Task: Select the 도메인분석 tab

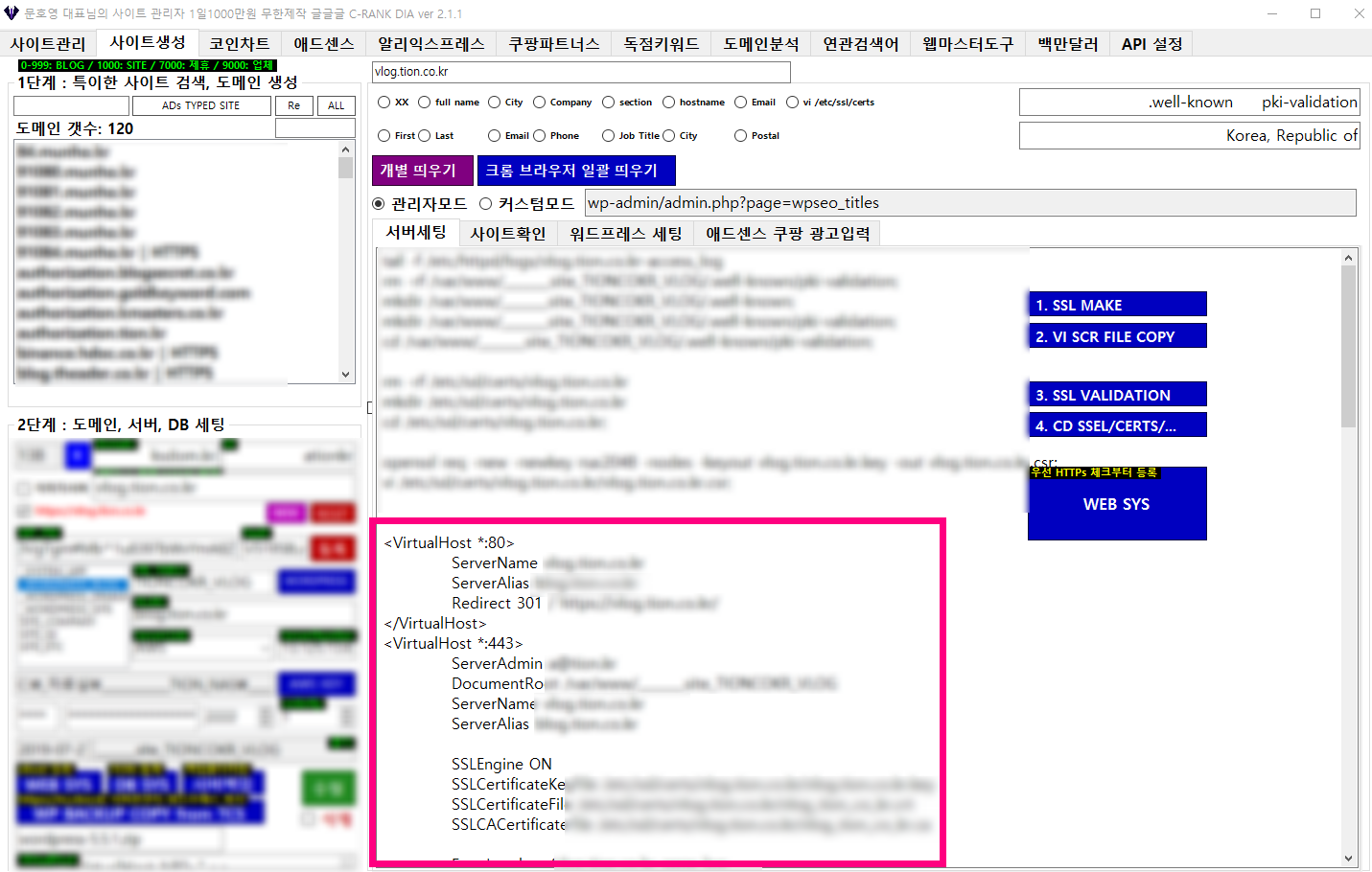Action: tap(761, 44)
